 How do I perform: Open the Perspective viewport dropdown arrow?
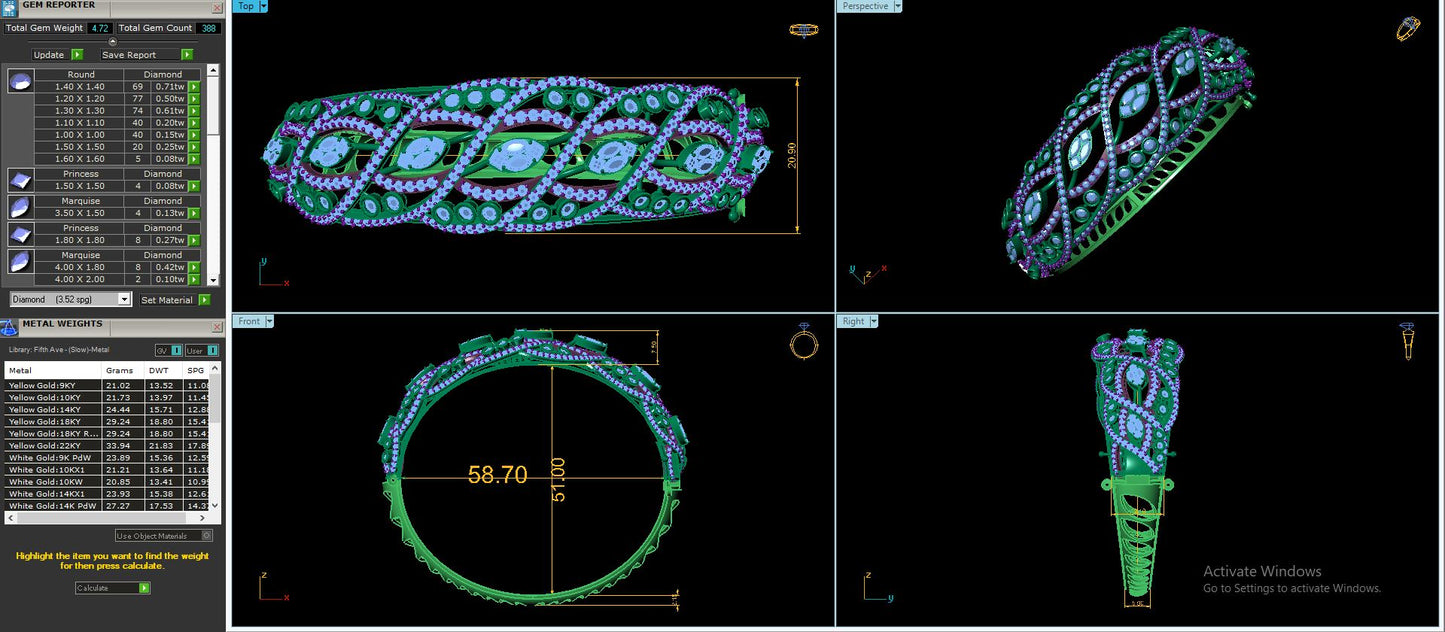[898, 6]
